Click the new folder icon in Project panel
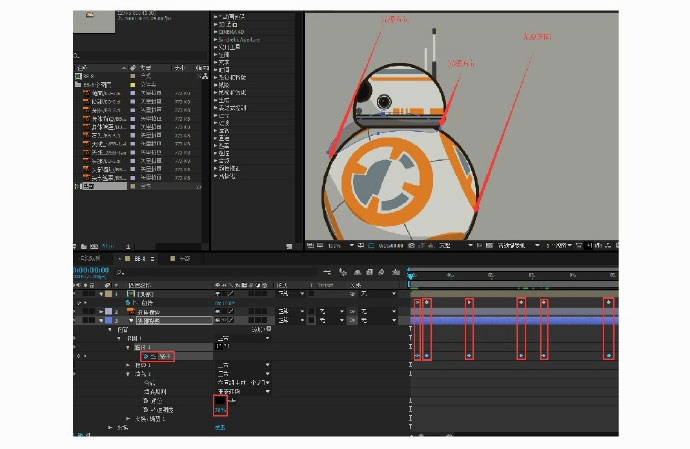 84,246
